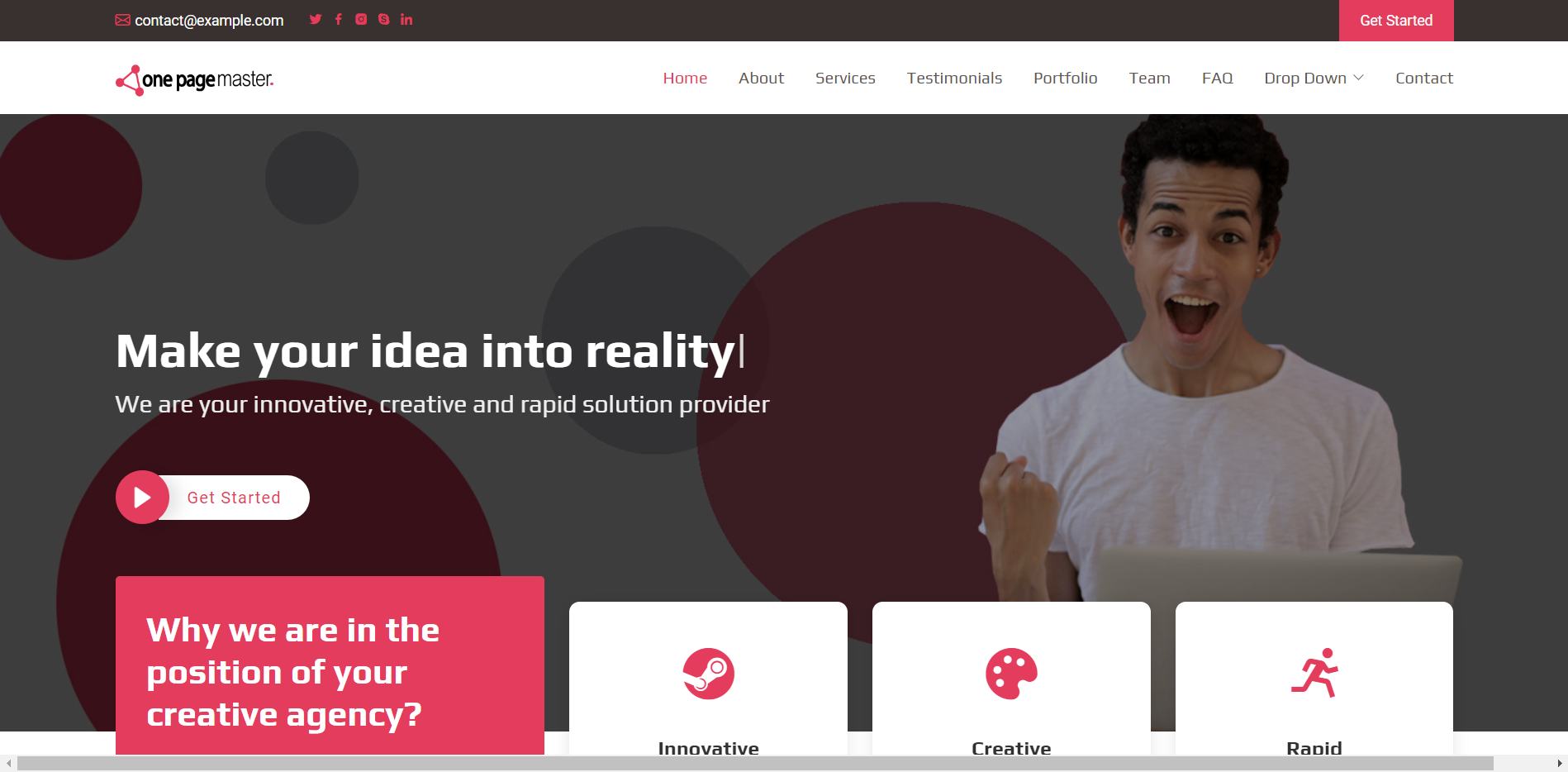Open the Services nav item
The image size is (1568, 772).
(x=845, y=78)
